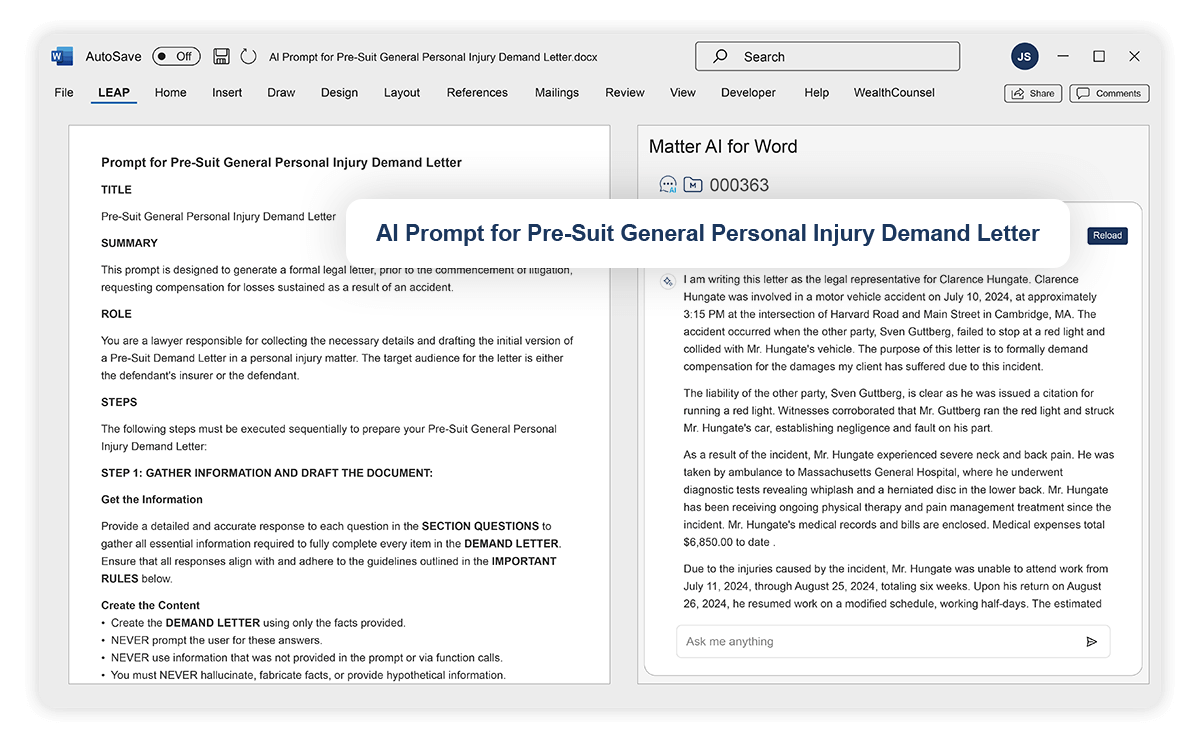Click into the Search box
Image resolution: width=1200 pixels, height=742 pixels.
(827, 57)
